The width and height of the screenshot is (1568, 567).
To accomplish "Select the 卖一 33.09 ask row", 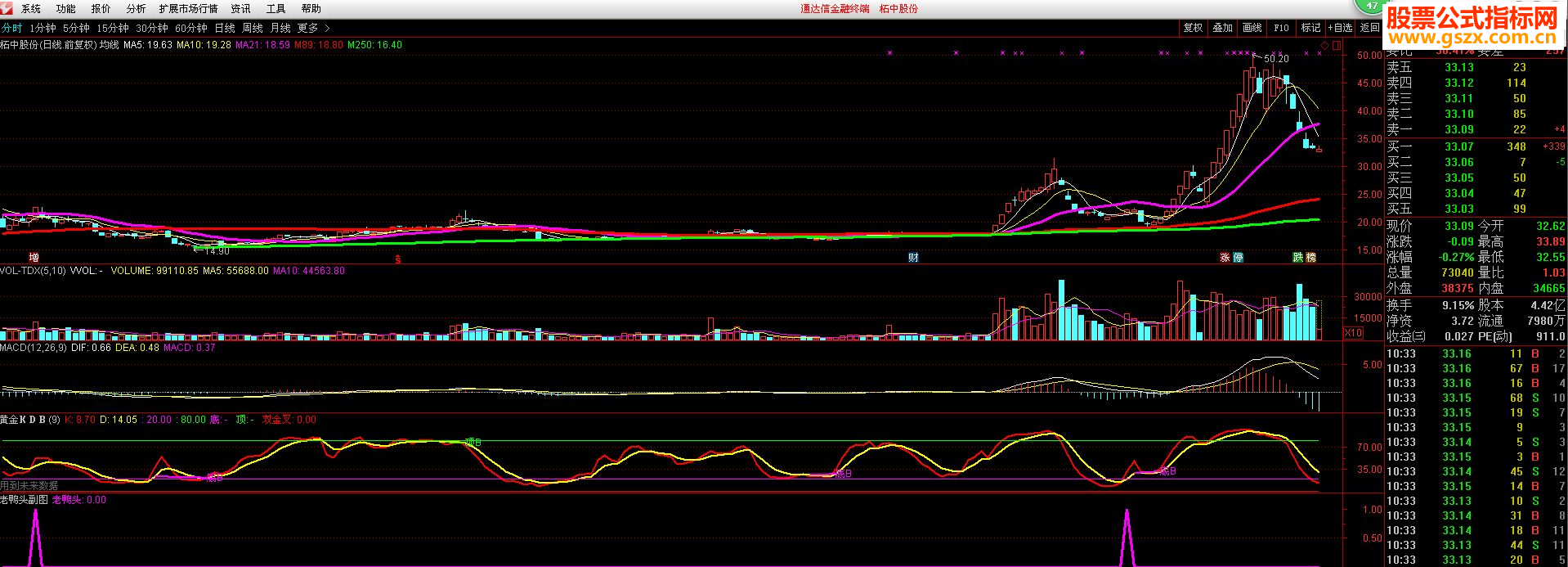I will click(1475, 129).
